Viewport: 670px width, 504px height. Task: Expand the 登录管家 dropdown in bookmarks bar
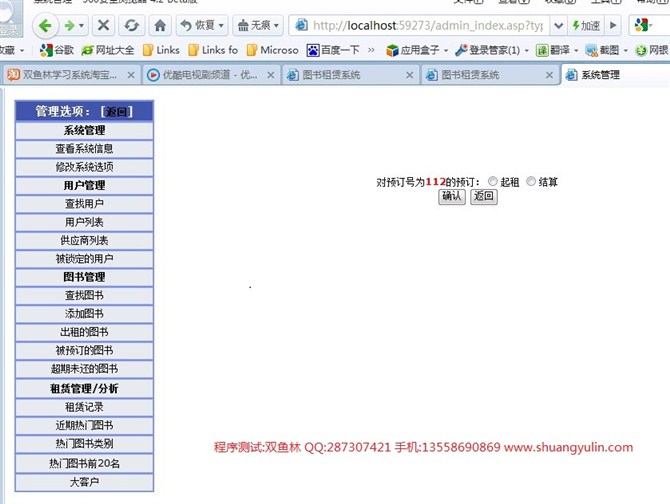click(x=526, y=49)
